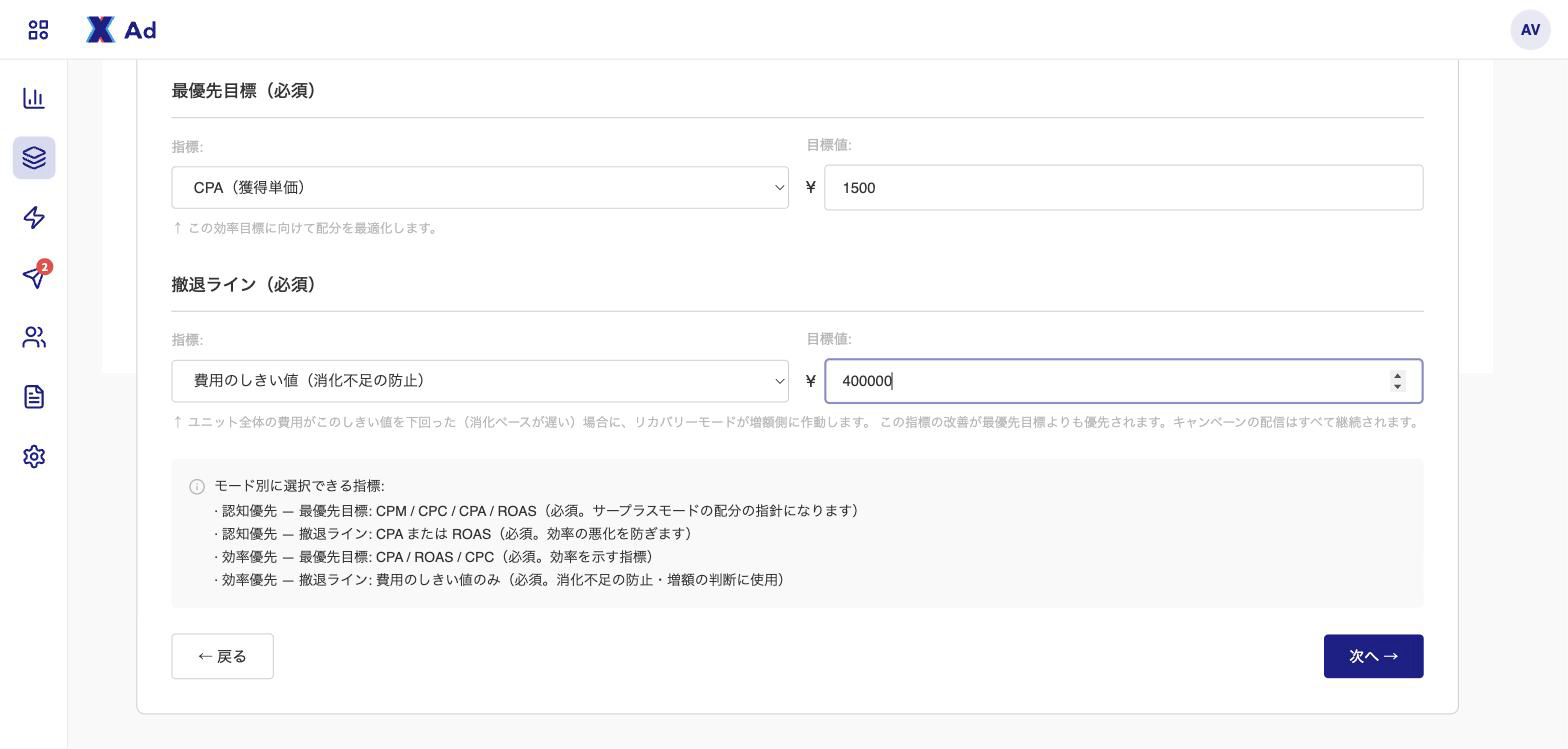The width and height of the screenshot is (1568, 749).
Task: Open the users sidebar icon
Action: (x=34, y=337)
